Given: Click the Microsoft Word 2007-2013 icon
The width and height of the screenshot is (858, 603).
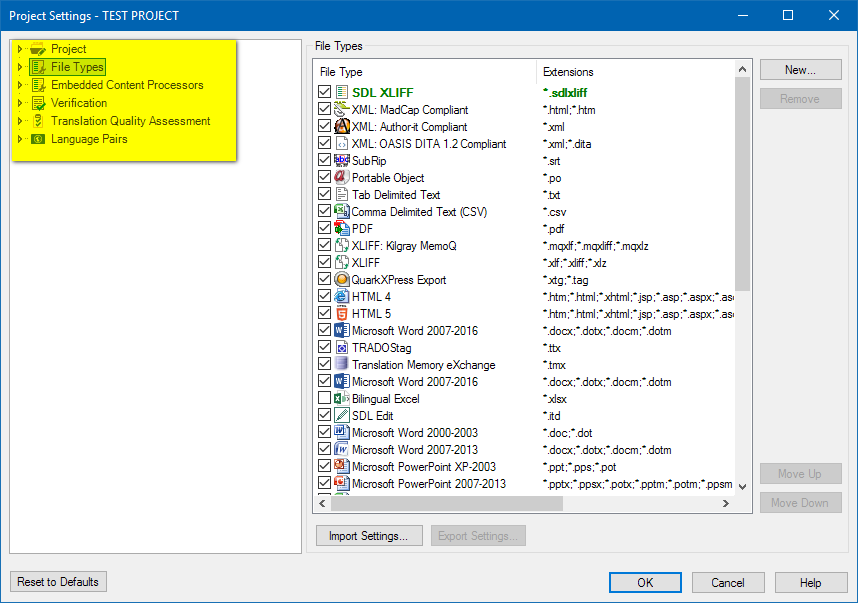Looking at the screenshot, I should pos(342,449).
